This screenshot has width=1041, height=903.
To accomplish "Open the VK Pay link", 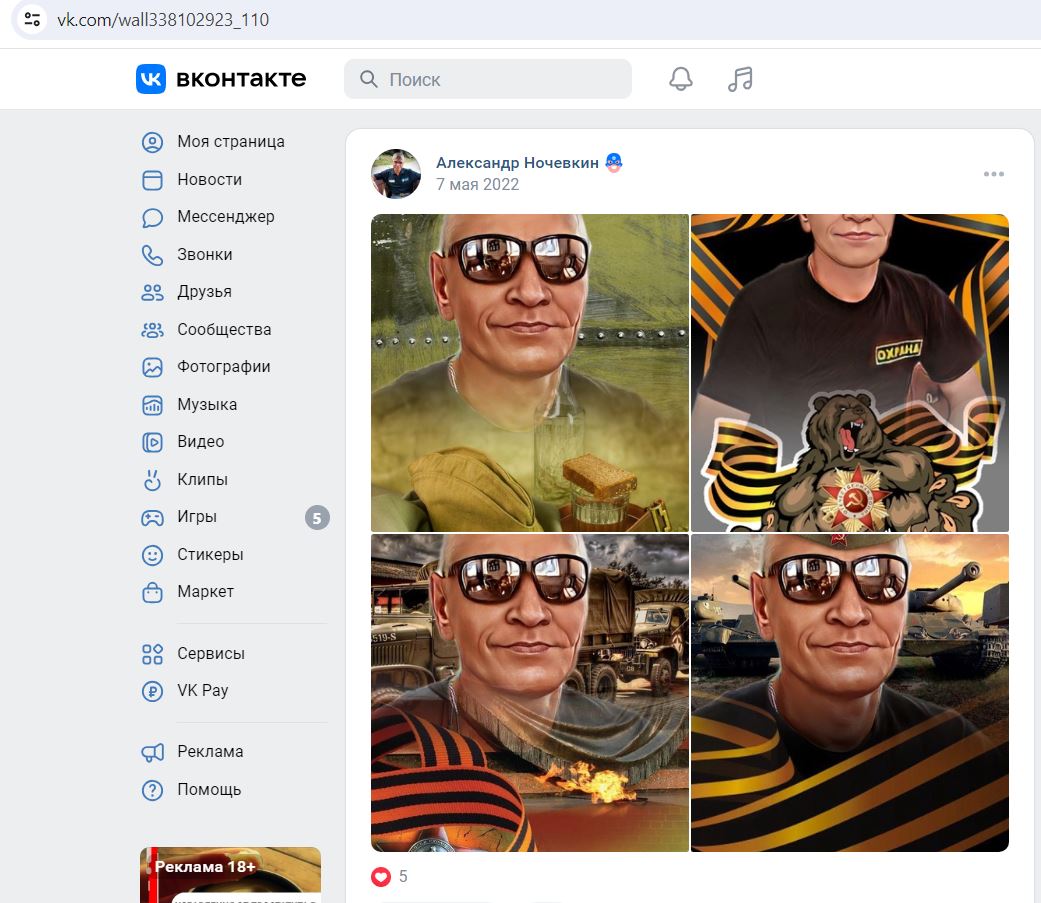I will (202, 691).
